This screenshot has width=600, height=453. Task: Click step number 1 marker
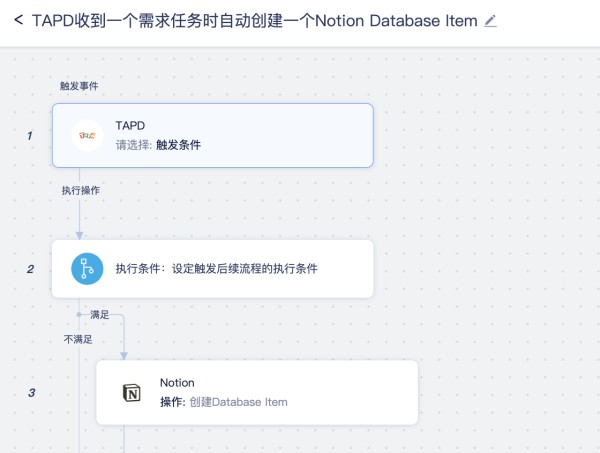30,136
